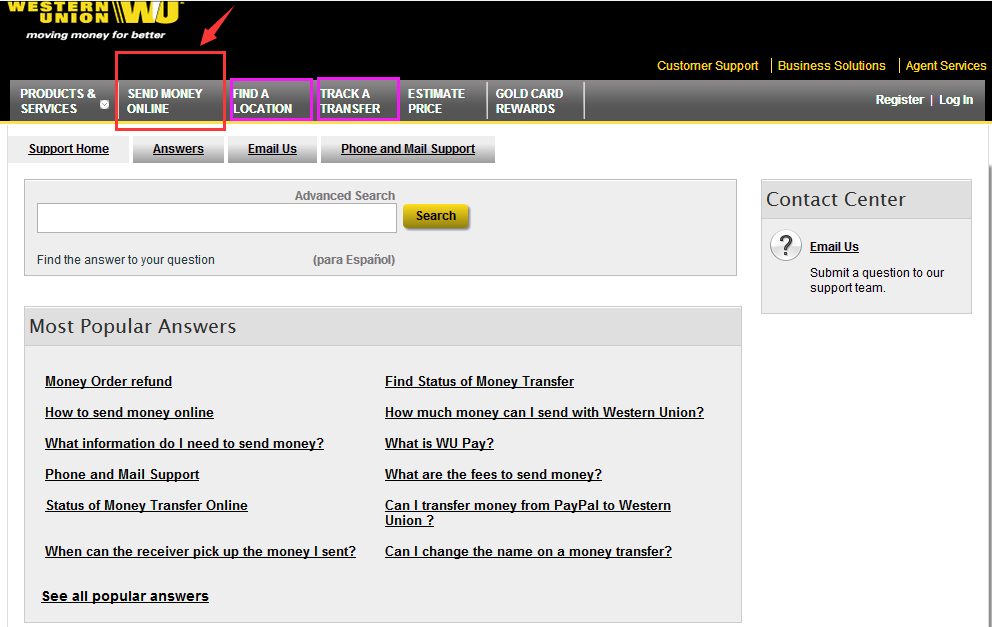Open Find Status of Money Transfer
Screen dimensions: 992x627
[x=479, y=382]
